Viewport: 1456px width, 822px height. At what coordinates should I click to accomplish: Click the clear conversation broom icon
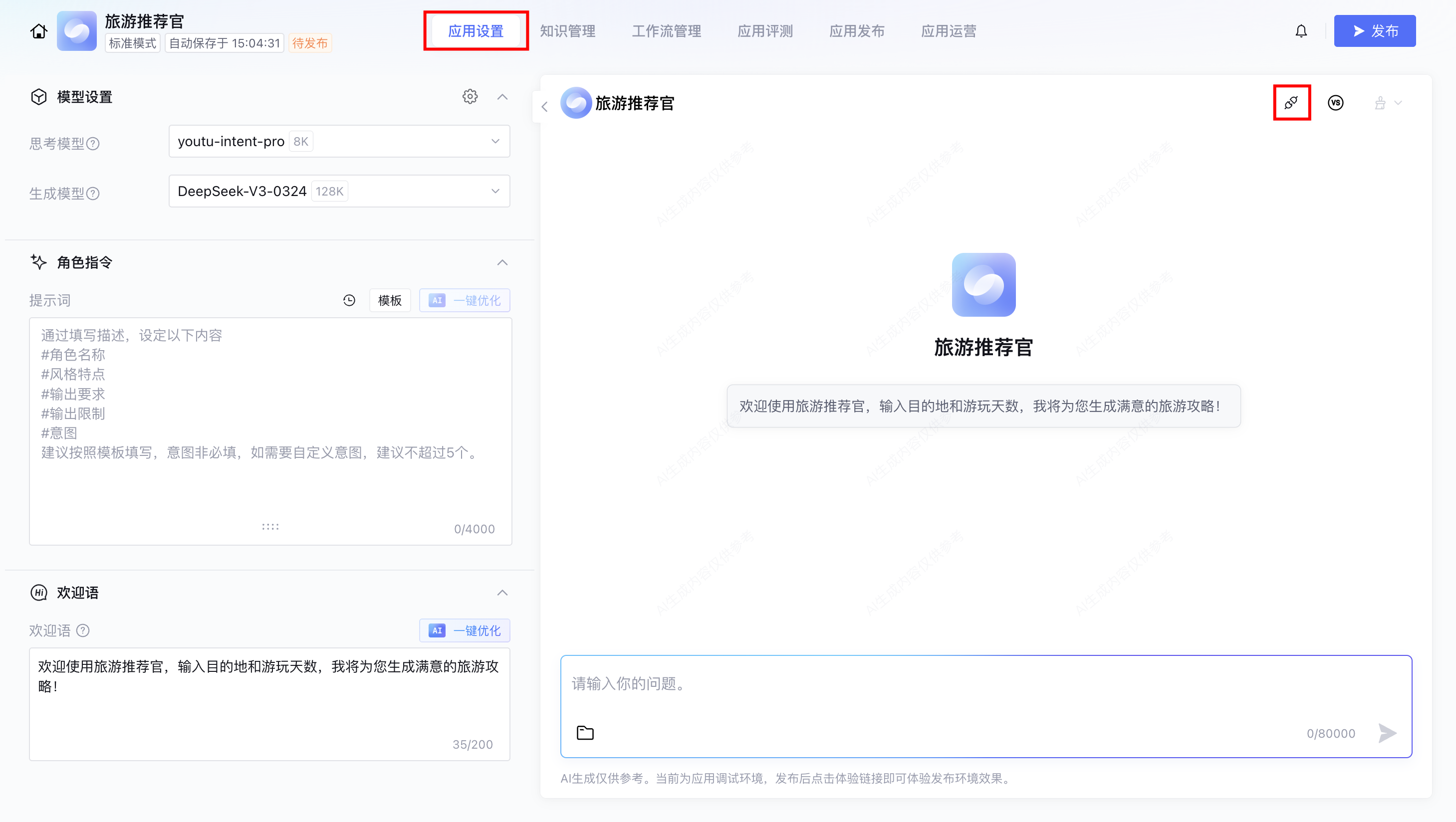tap(1380, 103)
